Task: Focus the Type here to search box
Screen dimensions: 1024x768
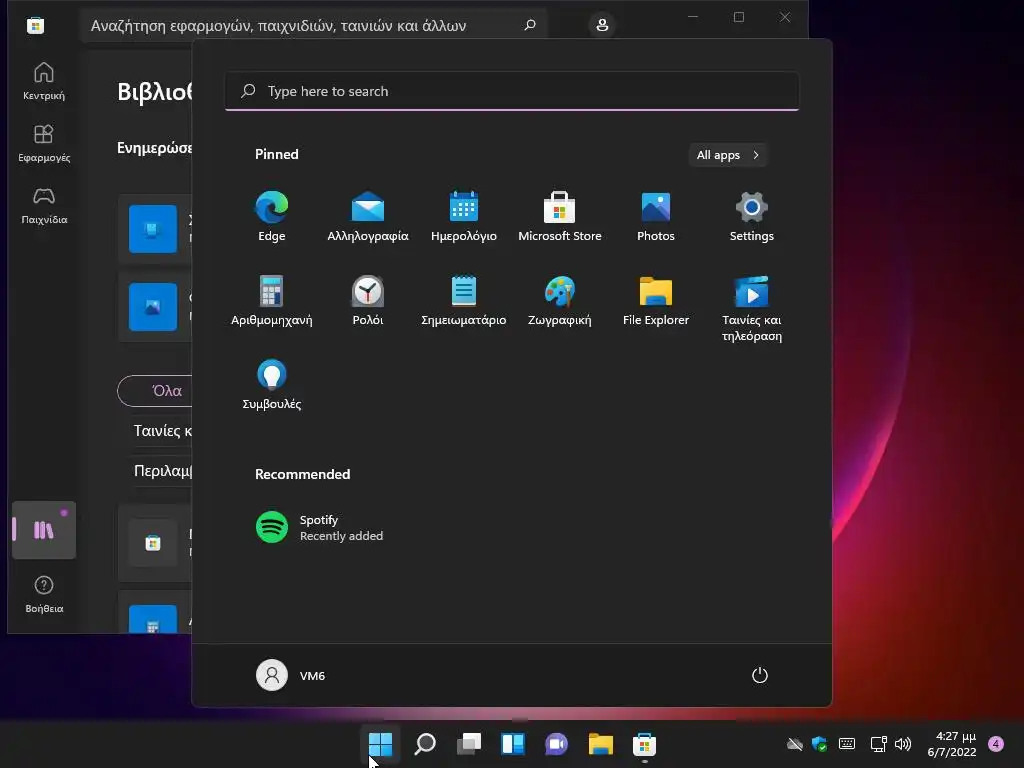Action: [512, 91]
